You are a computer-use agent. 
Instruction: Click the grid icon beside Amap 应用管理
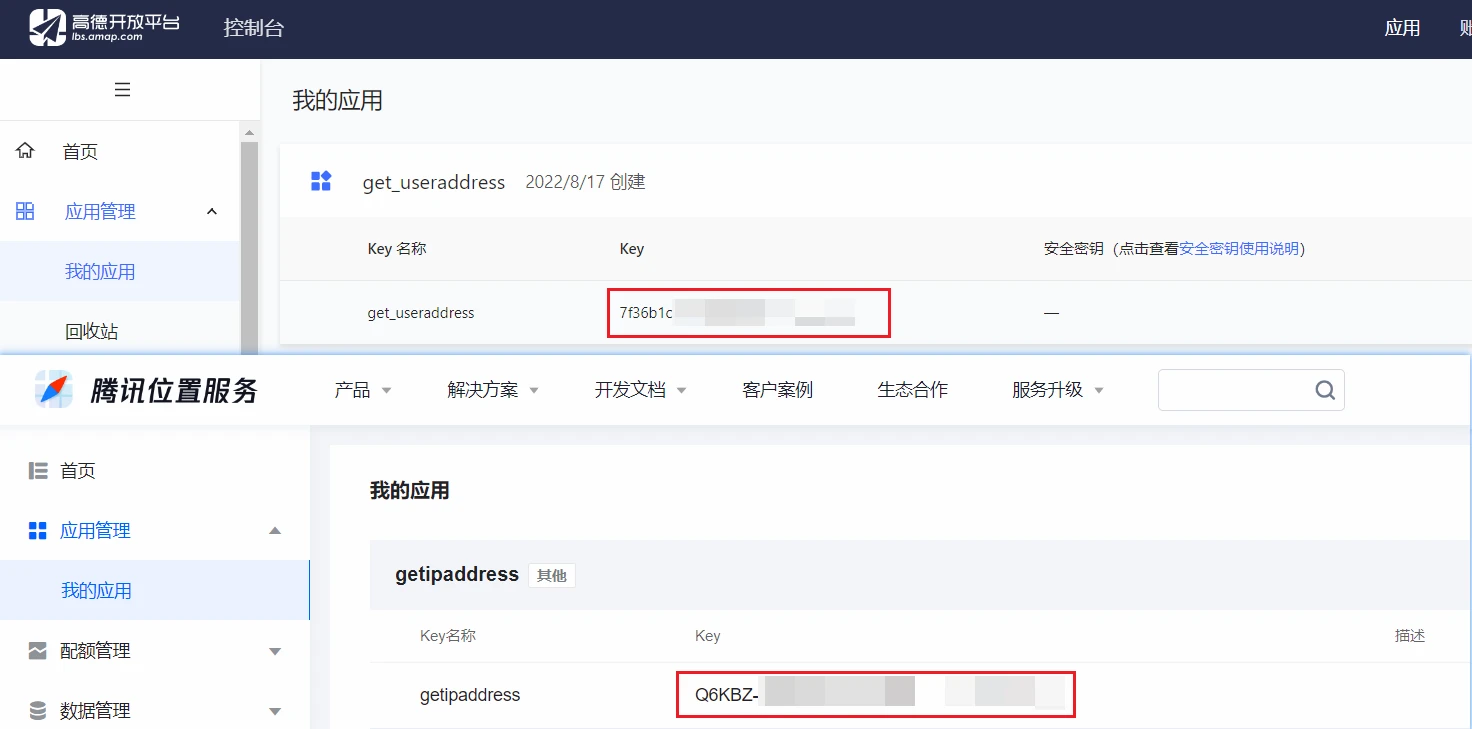click(26, 211)
